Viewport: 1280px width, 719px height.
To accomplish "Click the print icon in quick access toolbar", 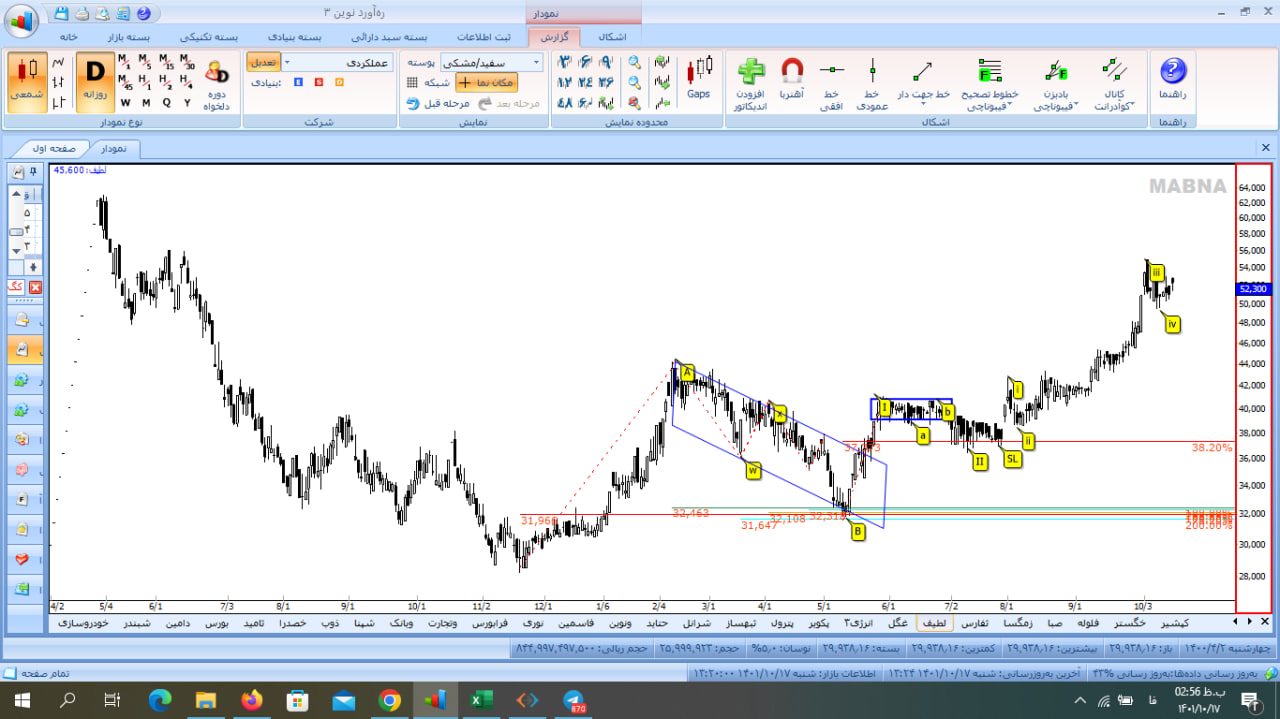I will (x=82, y=14).
